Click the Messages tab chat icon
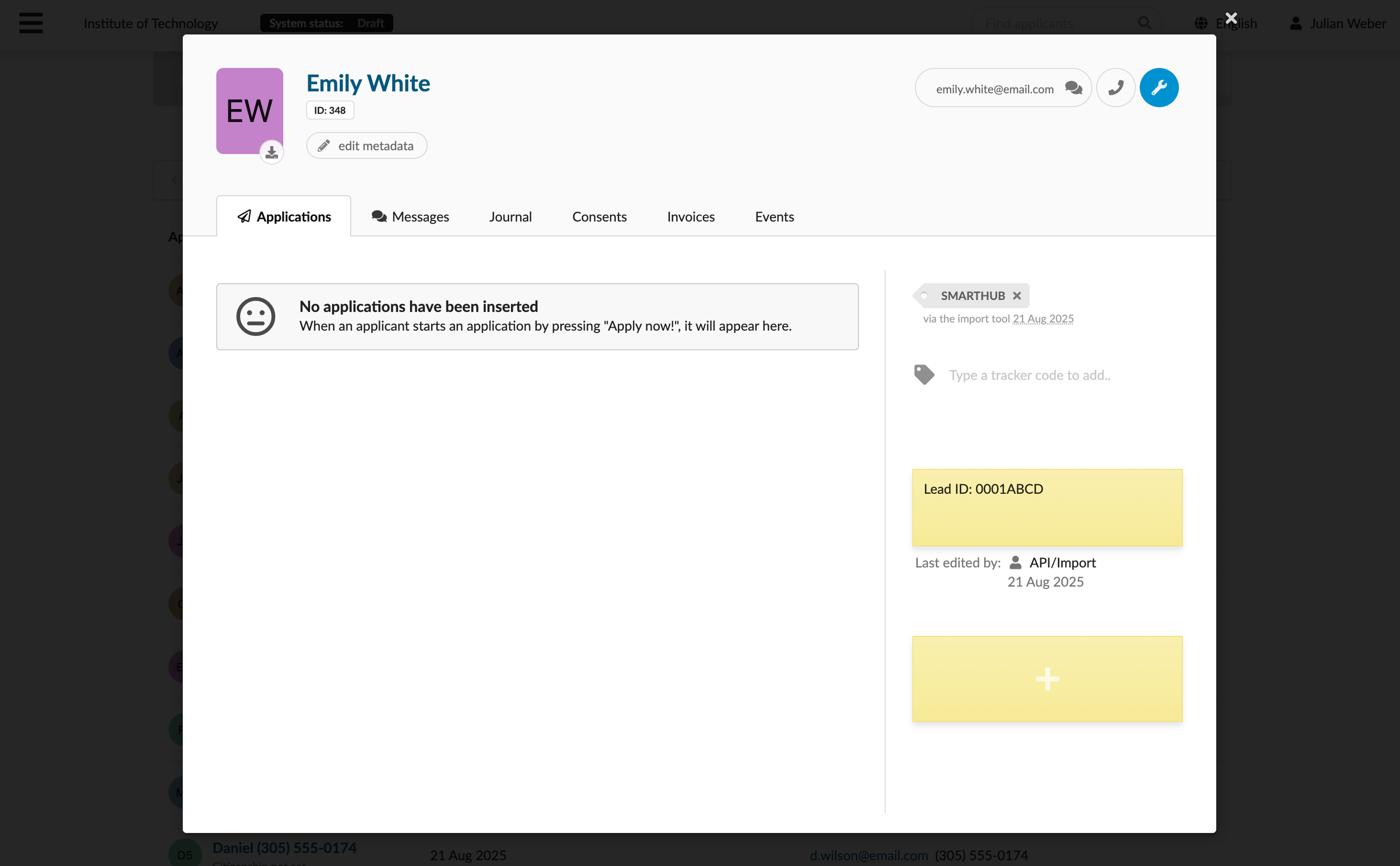 (379, 216)
